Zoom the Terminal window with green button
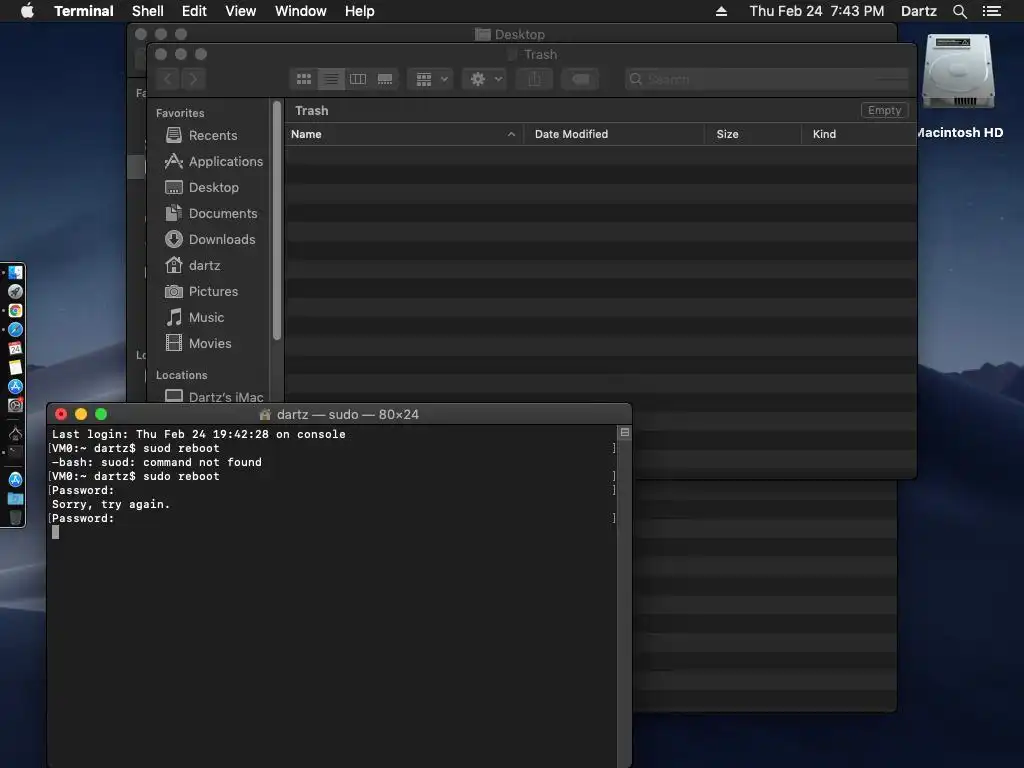The image size is (1024, 768). (101, 414)
